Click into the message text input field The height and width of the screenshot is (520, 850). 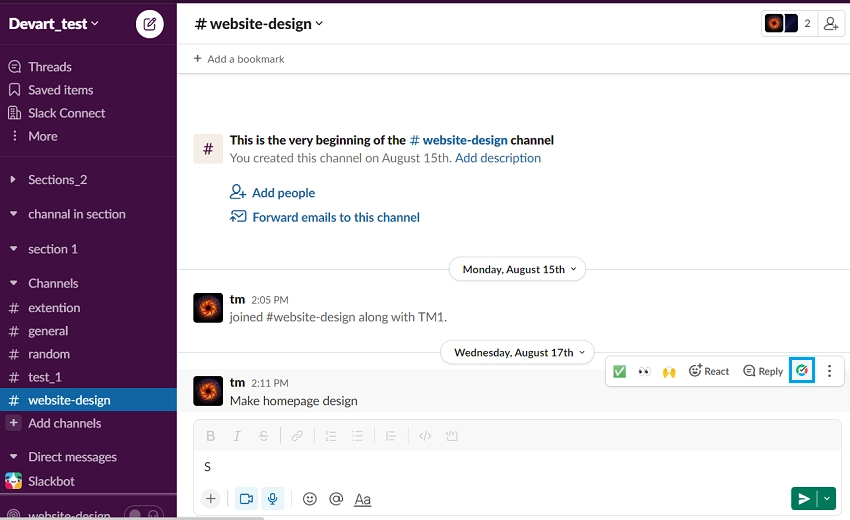tap(517, 466)
